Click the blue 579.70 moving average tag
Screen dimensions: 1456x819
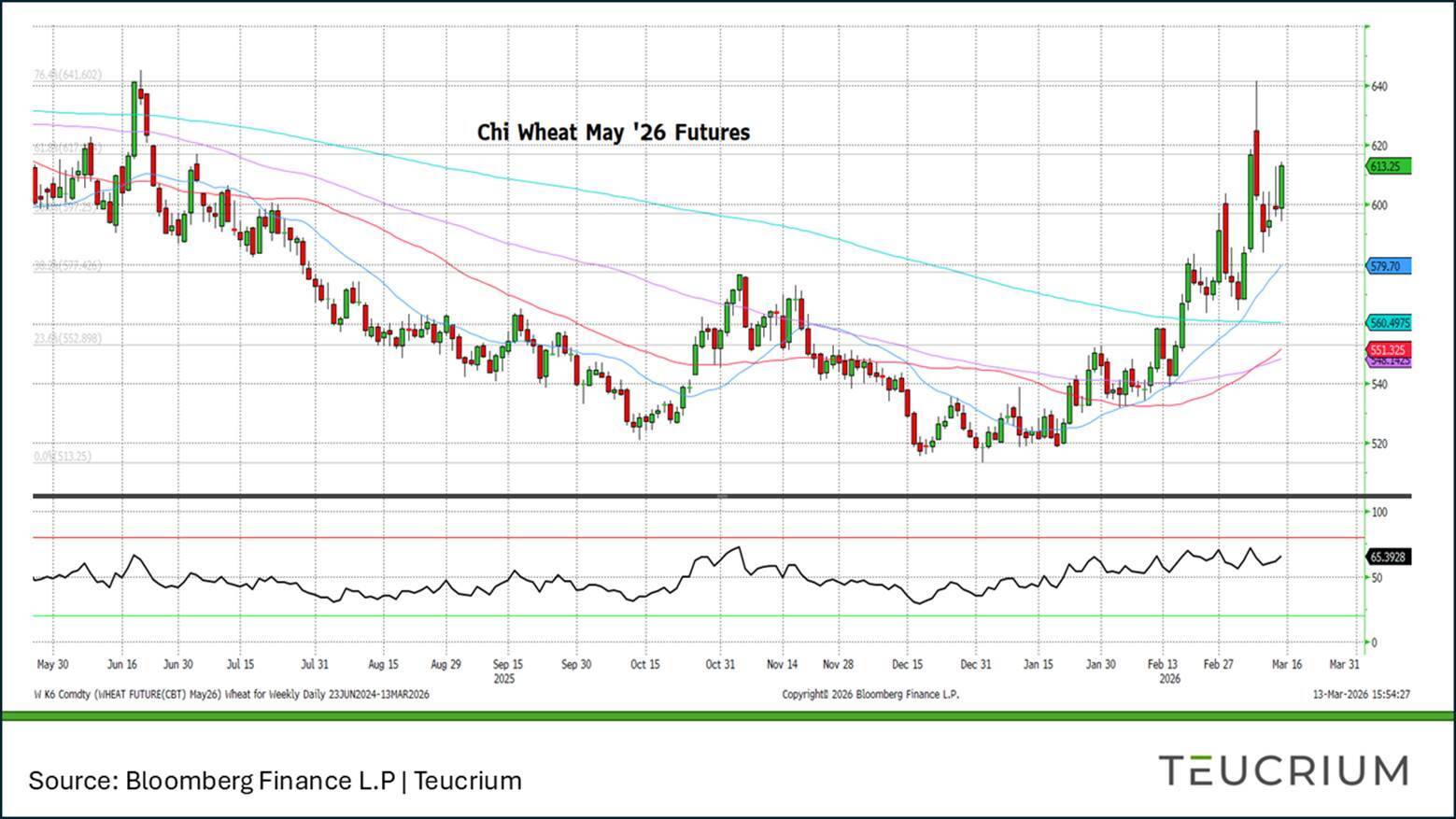[1388, 266]
